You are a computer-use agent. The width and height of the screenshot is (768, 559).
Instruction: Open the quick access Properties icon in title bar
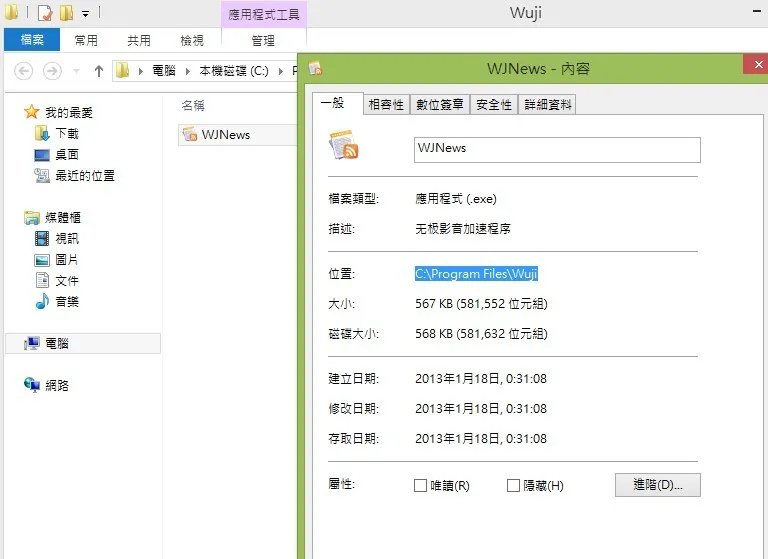pos(45,13)
